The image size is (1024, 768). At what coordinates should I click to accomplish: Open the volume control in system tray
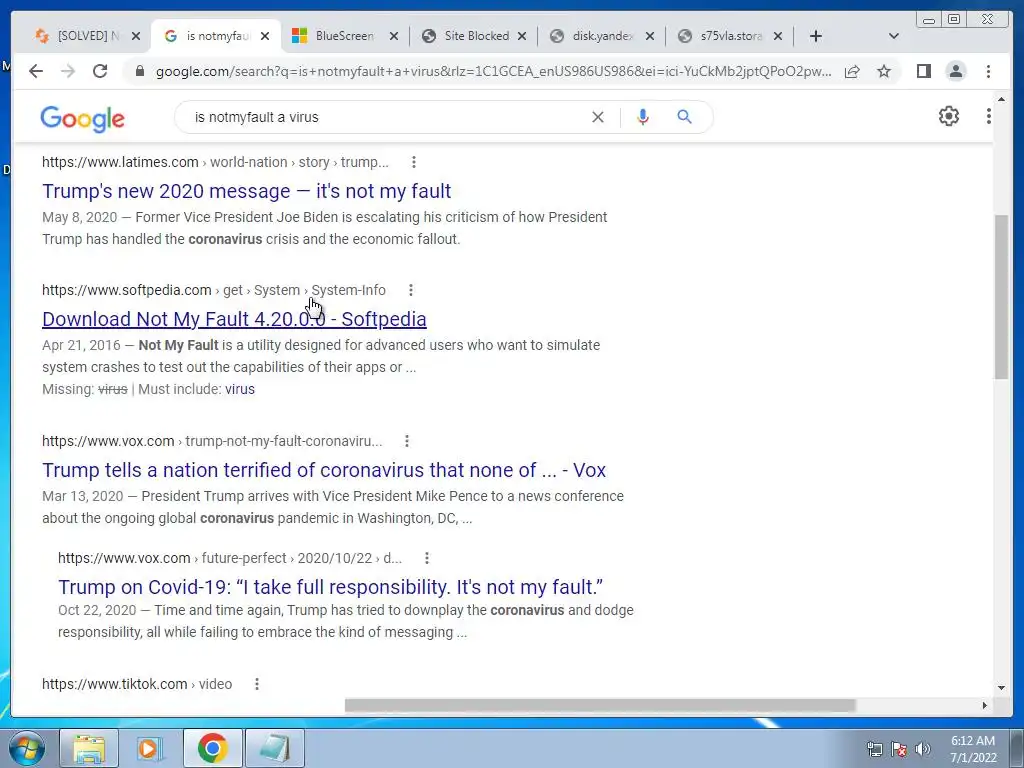923,749
